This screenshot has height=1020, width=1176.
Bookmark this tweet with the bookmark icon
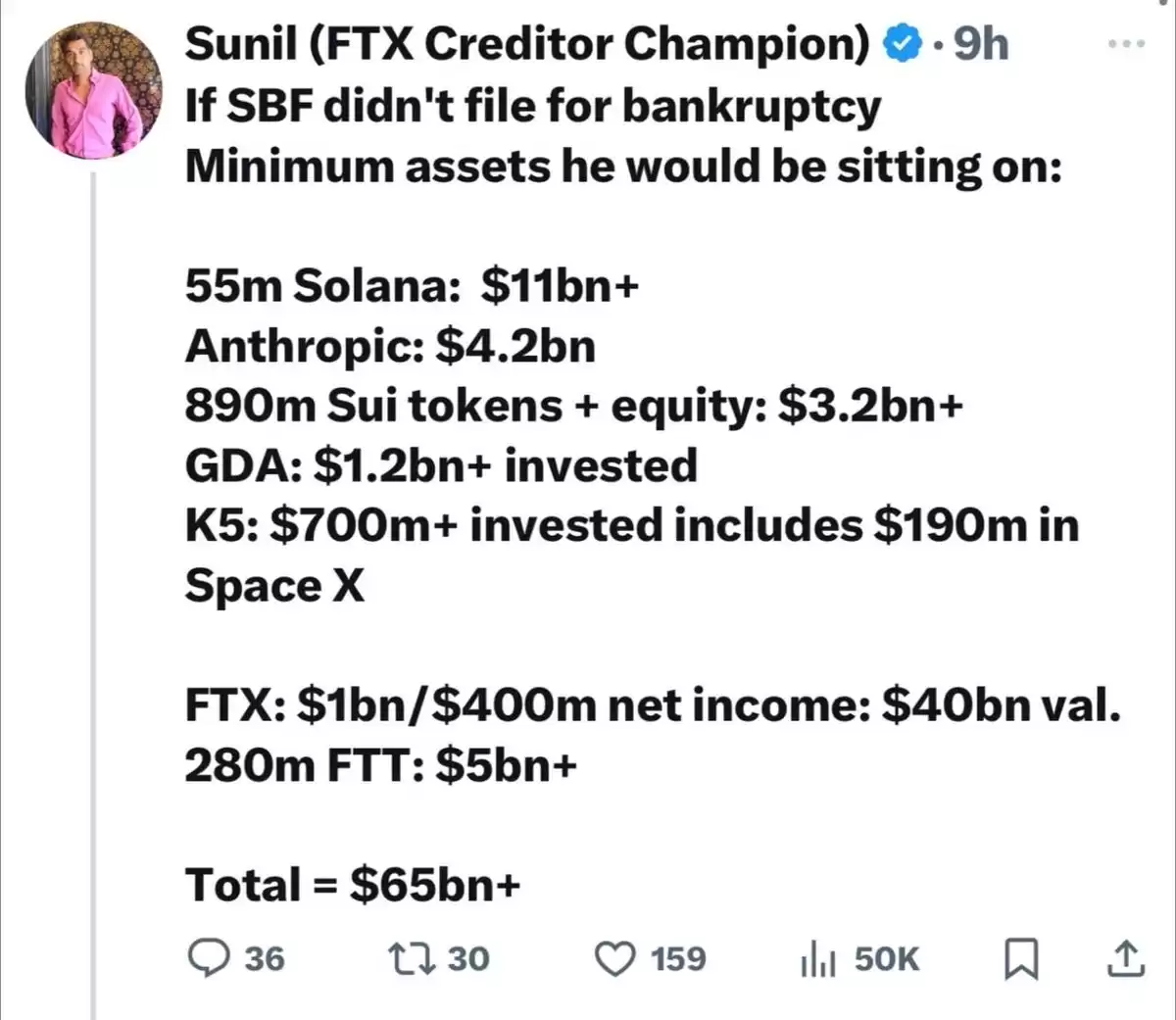coord(1021,959)
